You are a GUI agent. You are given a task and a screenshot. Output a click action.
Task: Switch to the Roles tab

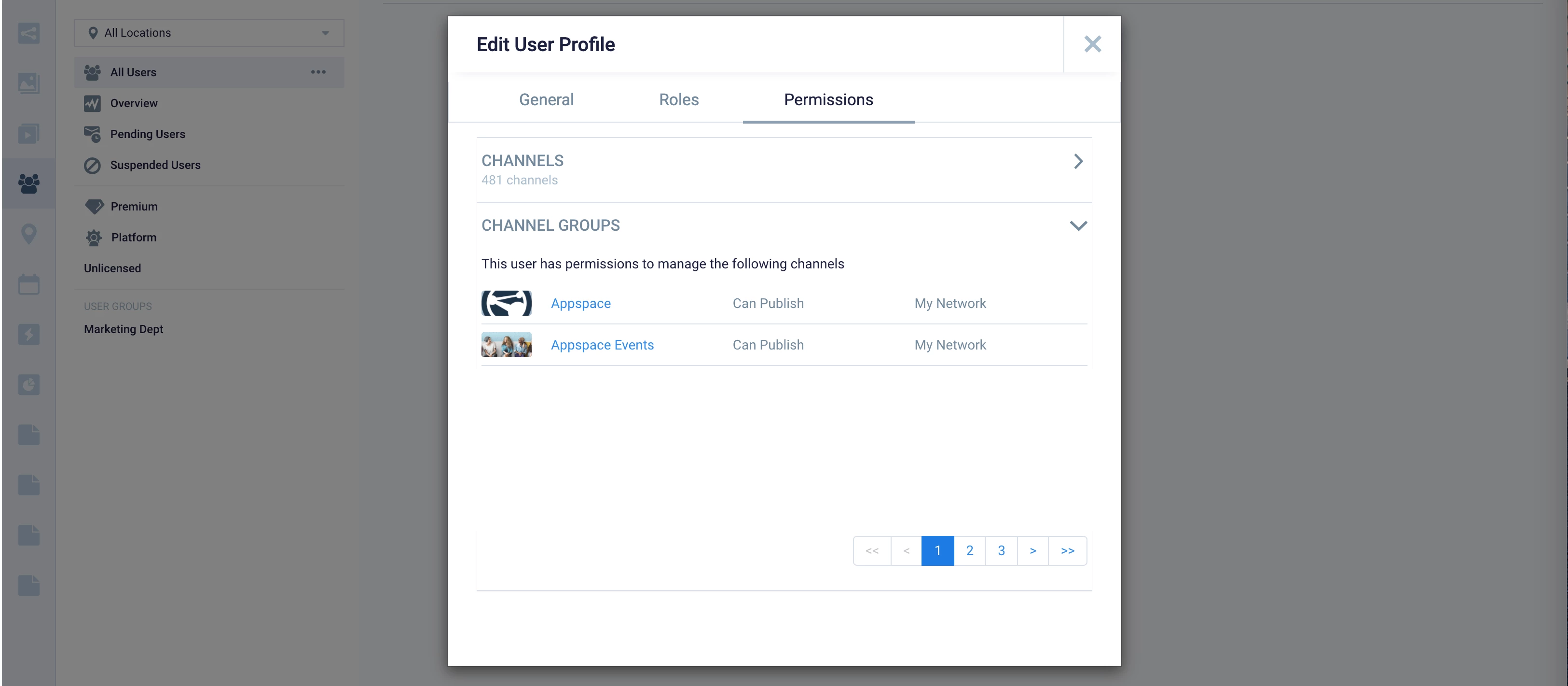[x=679, y=99]
